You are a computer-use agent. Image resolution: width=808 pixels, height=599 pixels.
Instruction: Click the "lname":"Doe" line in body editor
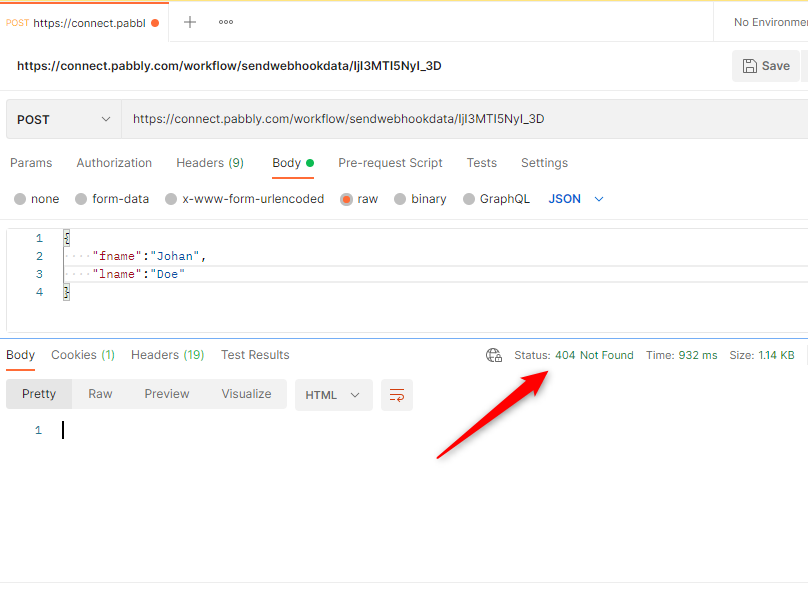coord(139,274)
